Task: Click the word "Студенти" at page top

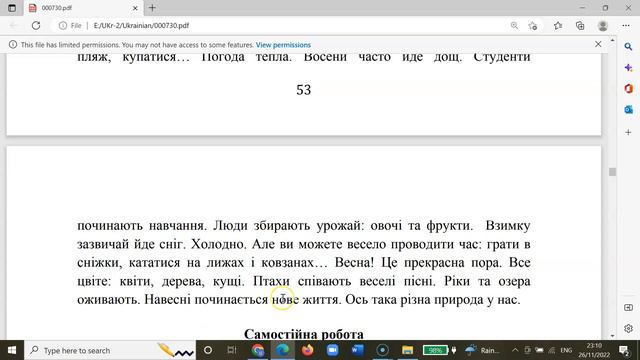Action: 502,57
